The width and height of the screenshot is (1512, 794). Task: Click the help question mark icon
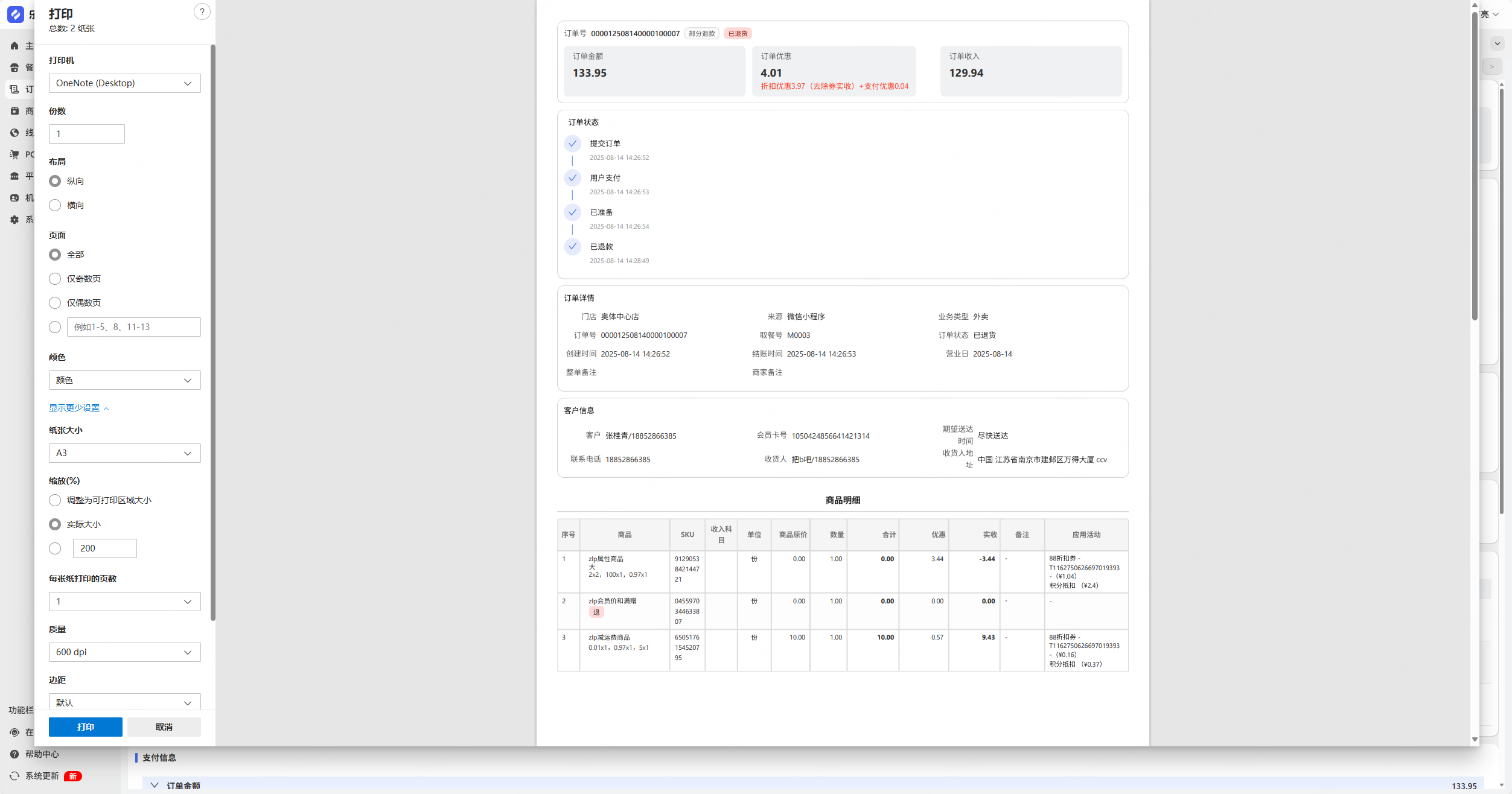pyautogui.click(x=202, y=11)
